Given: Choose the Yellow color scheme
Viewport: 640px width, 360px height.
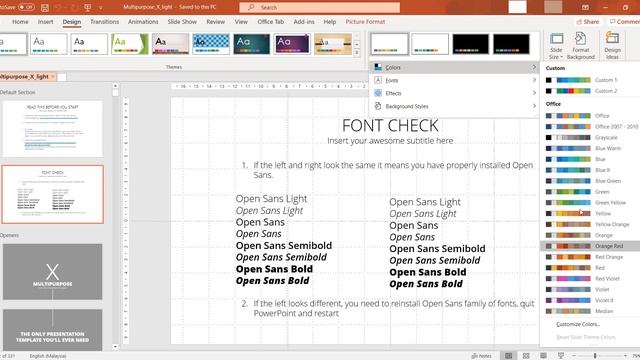Looking at the screenshot, I should click(590, 213).
